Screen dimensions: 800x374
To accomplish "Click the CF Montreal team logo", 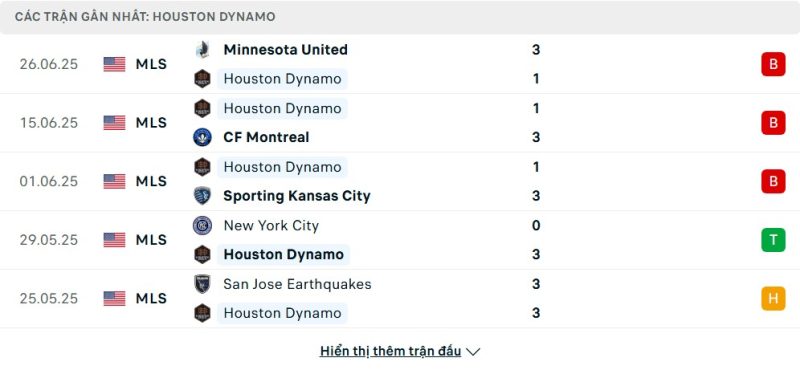I will (203, 137).
